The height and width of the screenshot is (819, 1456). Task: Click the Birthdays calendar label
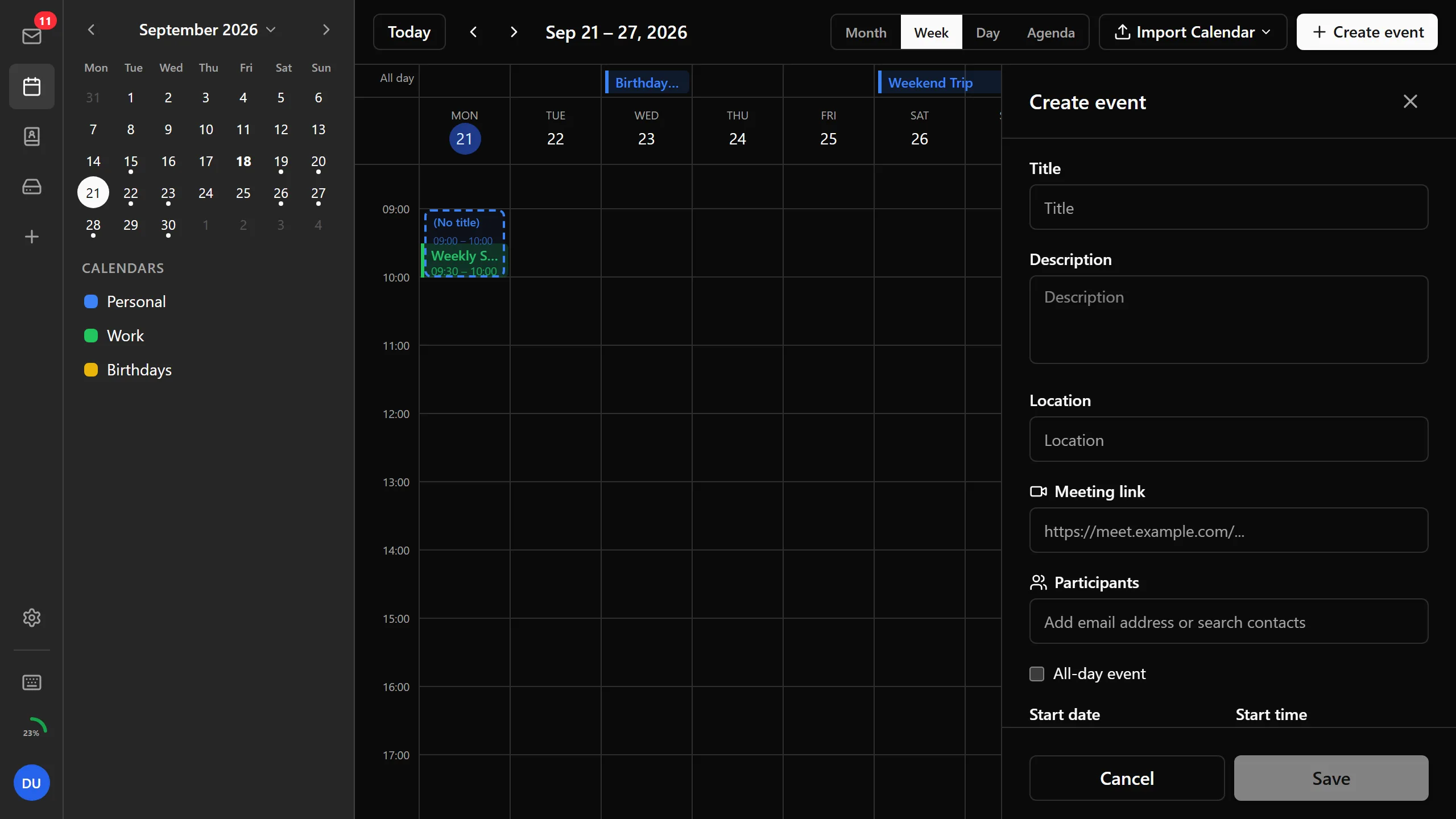(139, 370)
